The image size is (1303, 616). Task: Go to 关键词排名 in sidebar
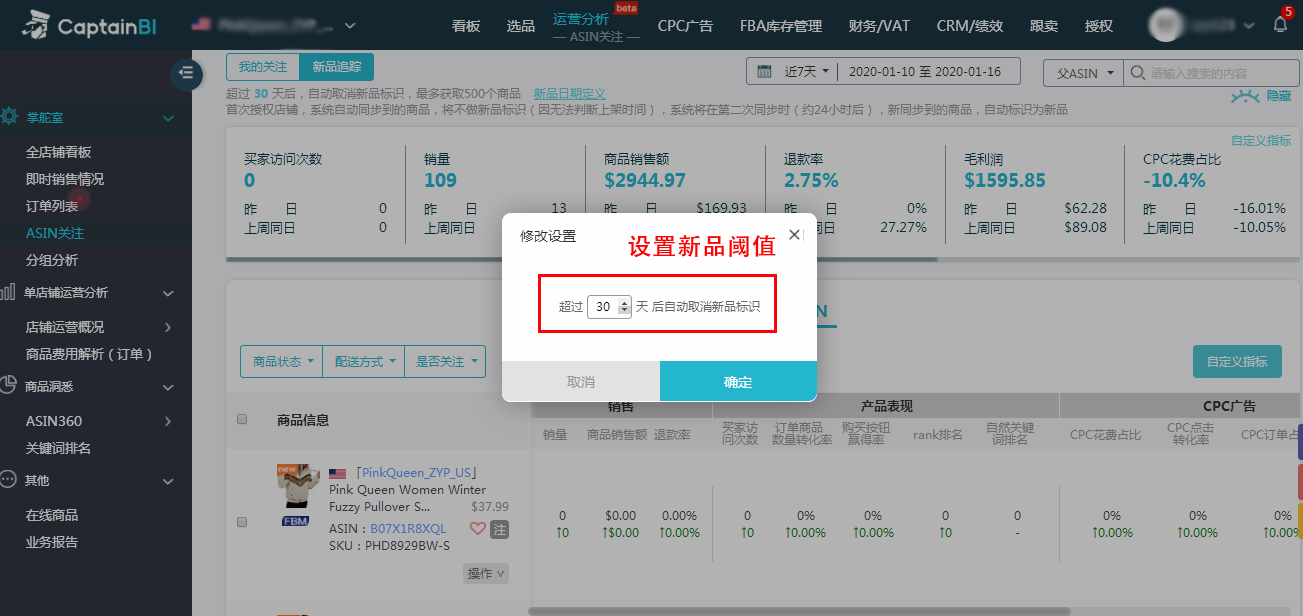(59, 448)
